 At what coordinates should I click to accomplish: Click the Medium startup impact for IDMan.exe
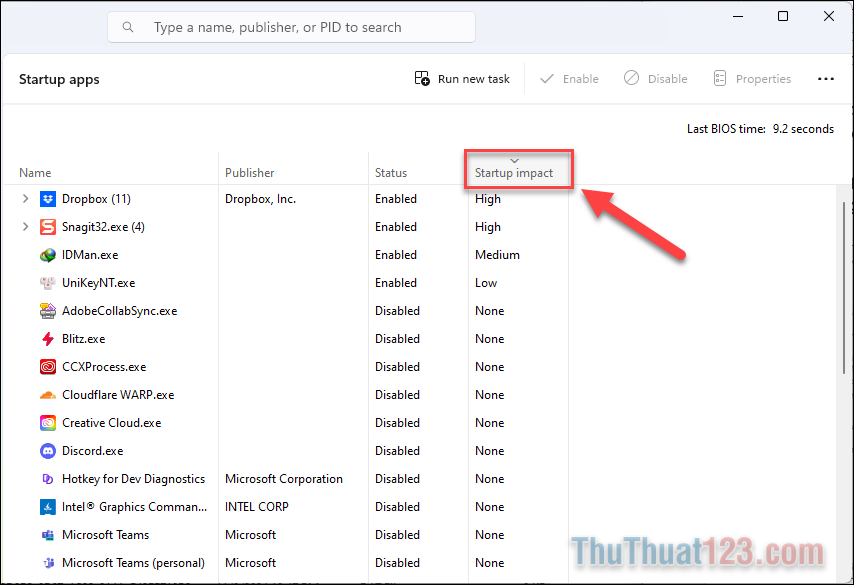tap(497, 255)
